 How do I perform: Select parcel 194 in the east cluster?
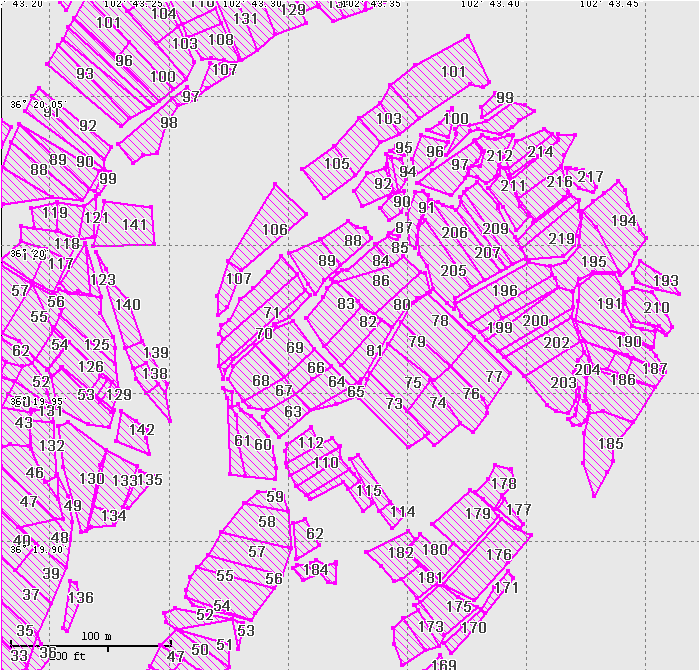(x=622, y=221)
